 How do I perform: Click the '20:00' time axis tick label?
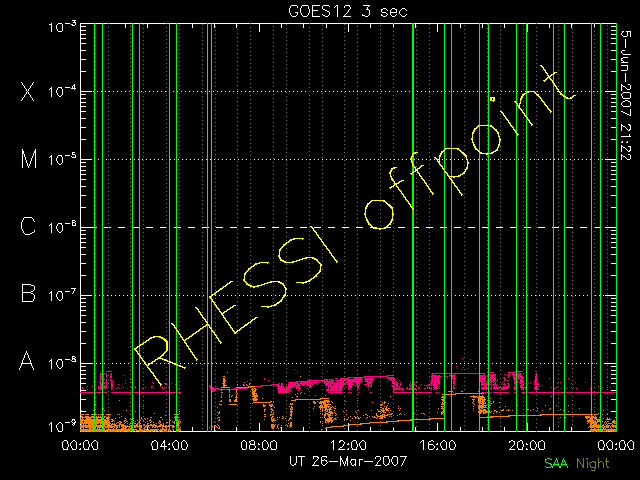(x=527, y=445)
